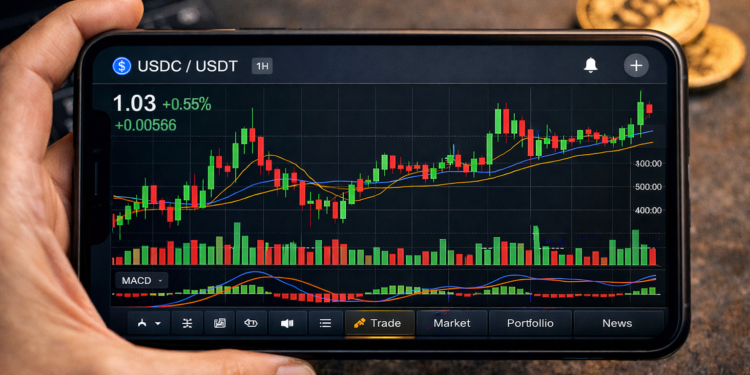Tap the USDC / USDT pair title

(x=188, y=66)
